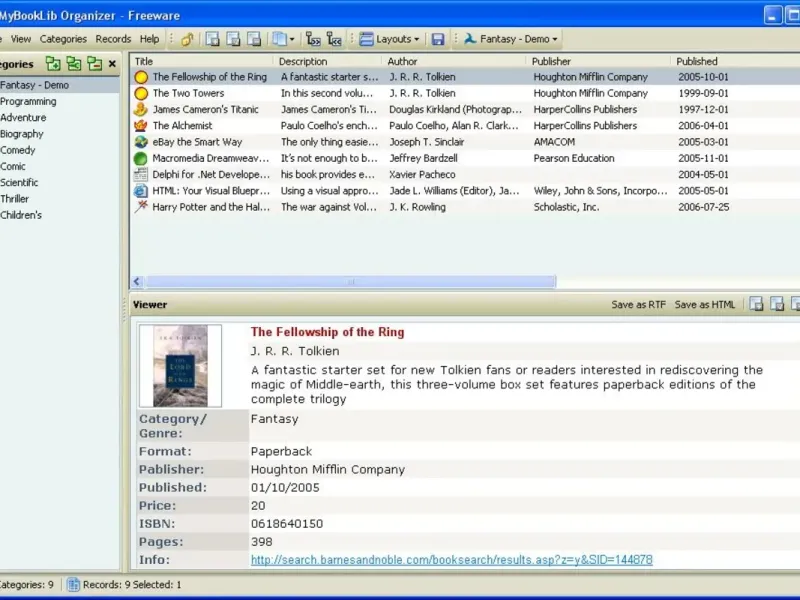The height and width of the screenshot is (600, 800).
Task: Click the X icon in Categories panel header
Action: click(x=112, y=64)
